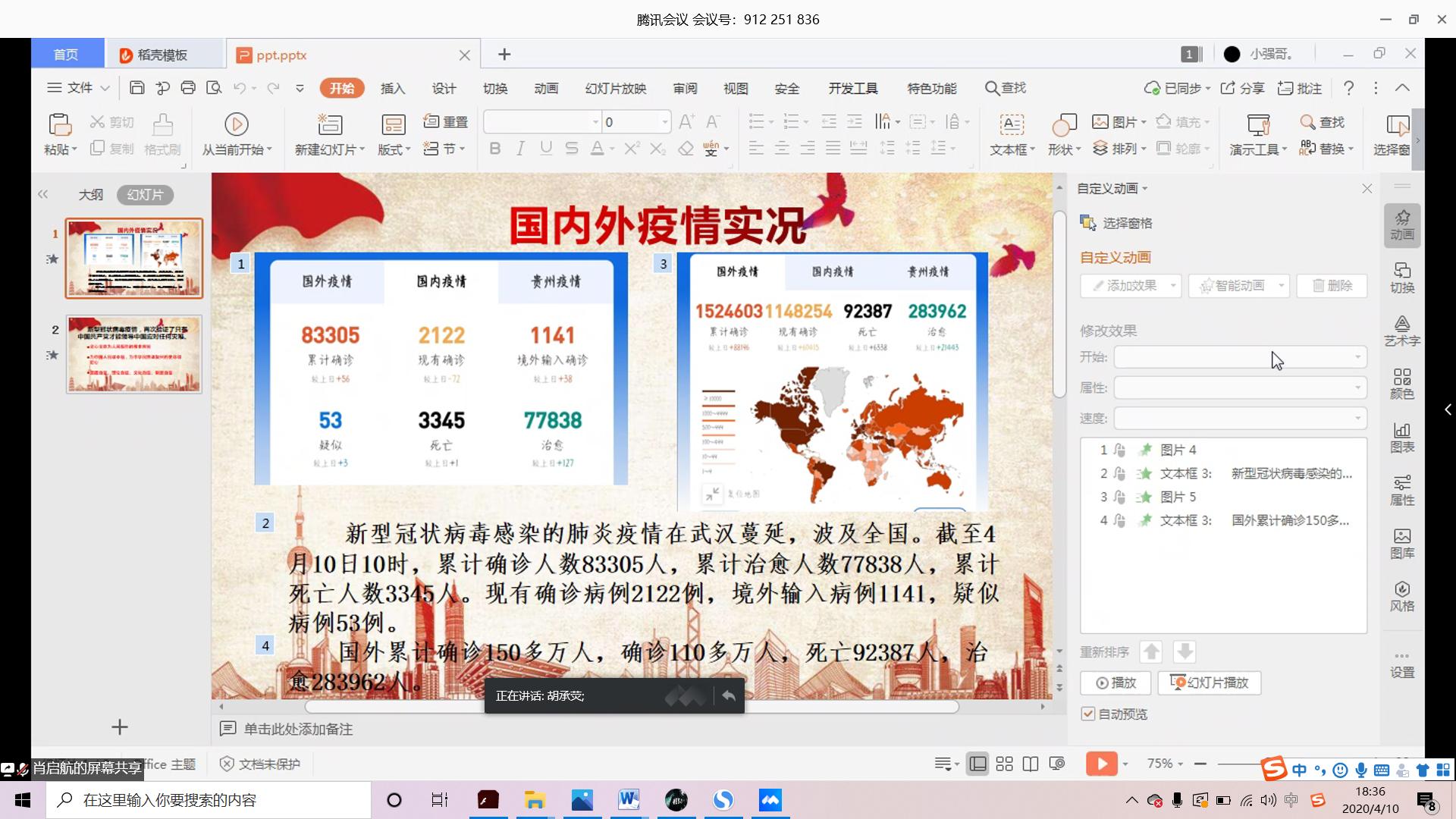Click the 风格 style sidebar icon
Image resolution: width=1456 pixels, height=819 pixels.
[x=1401, y=596]
